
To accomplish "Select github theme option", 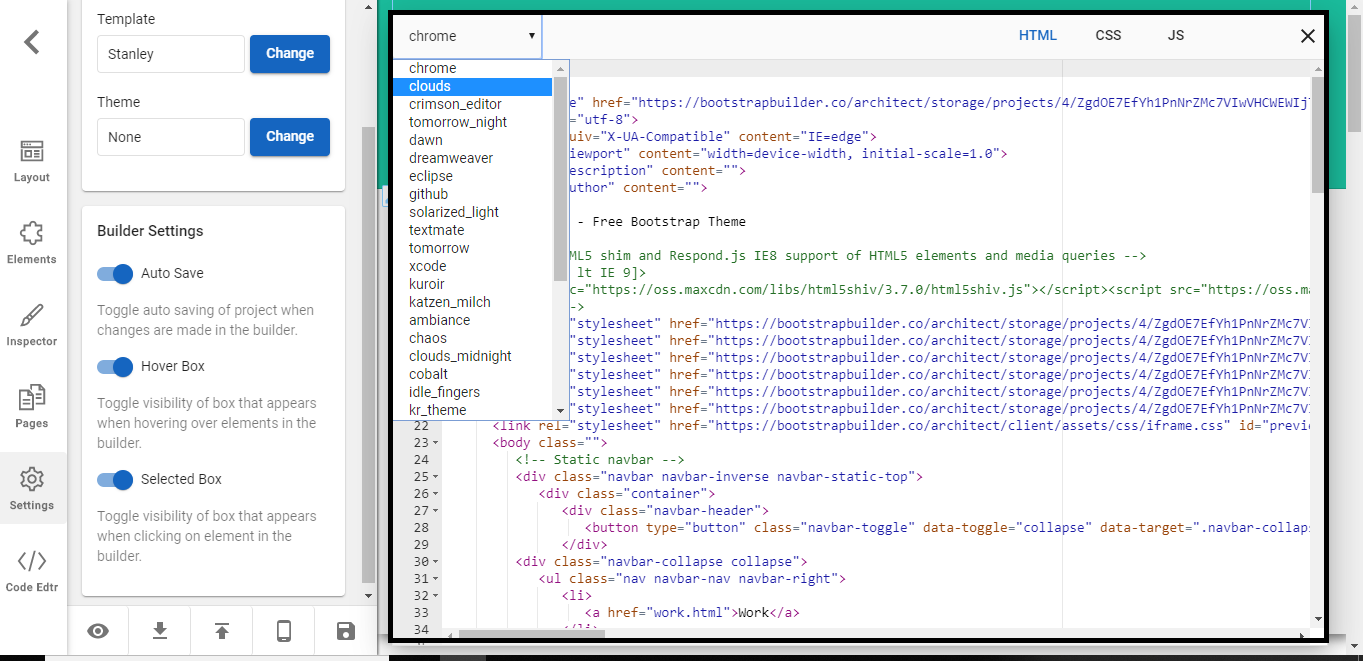I will coord(472,194).
